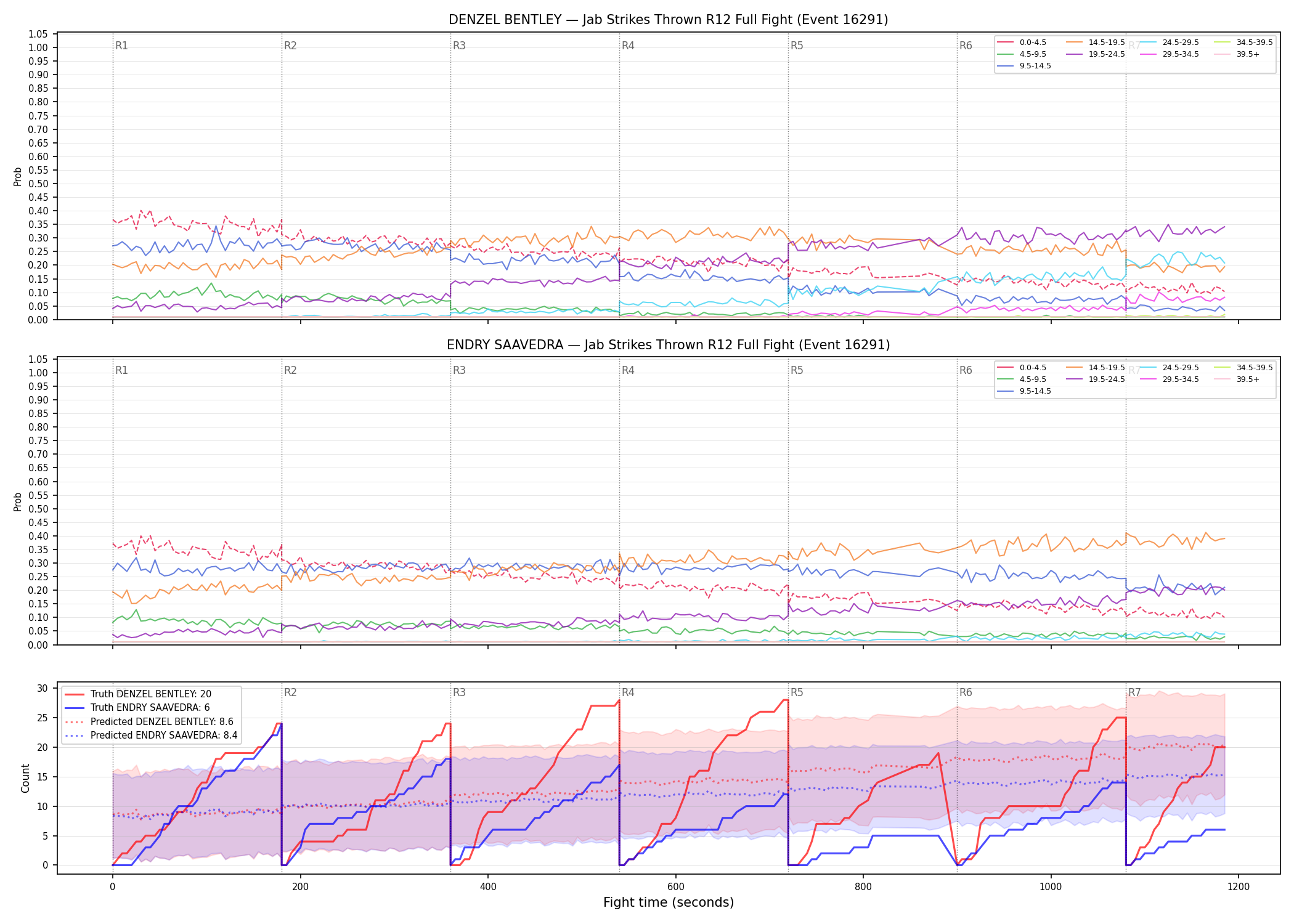Select '9.5-14.5' legend entry in Denzel Bentley chart
The width and height of the screenshot is (1294, 924).
[1024, 66]
